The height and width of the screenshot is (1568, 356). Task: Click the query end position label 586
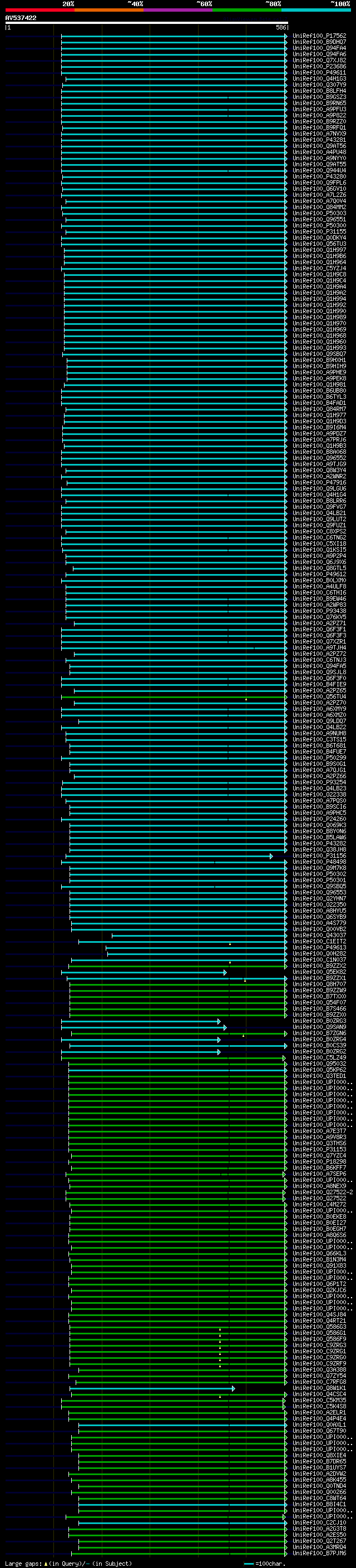tap(280, 27)
